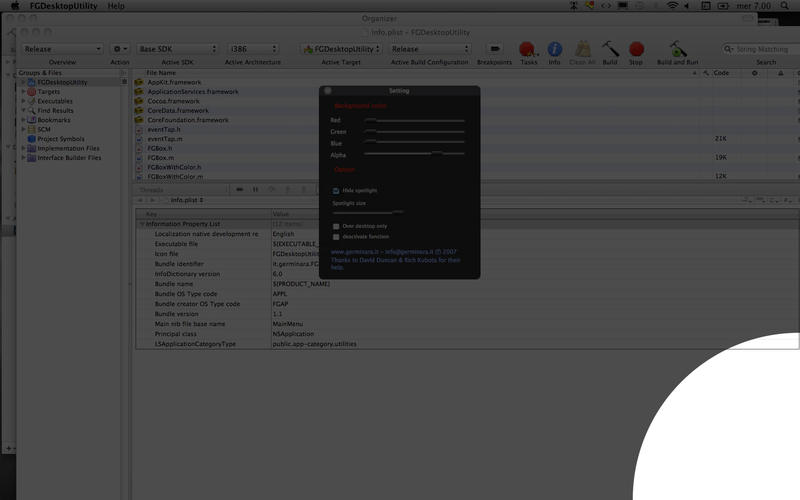This screenshot has width=800, height=500.
Task: Toggle Breakpoints in the toolbar
Action: (494, 49)
